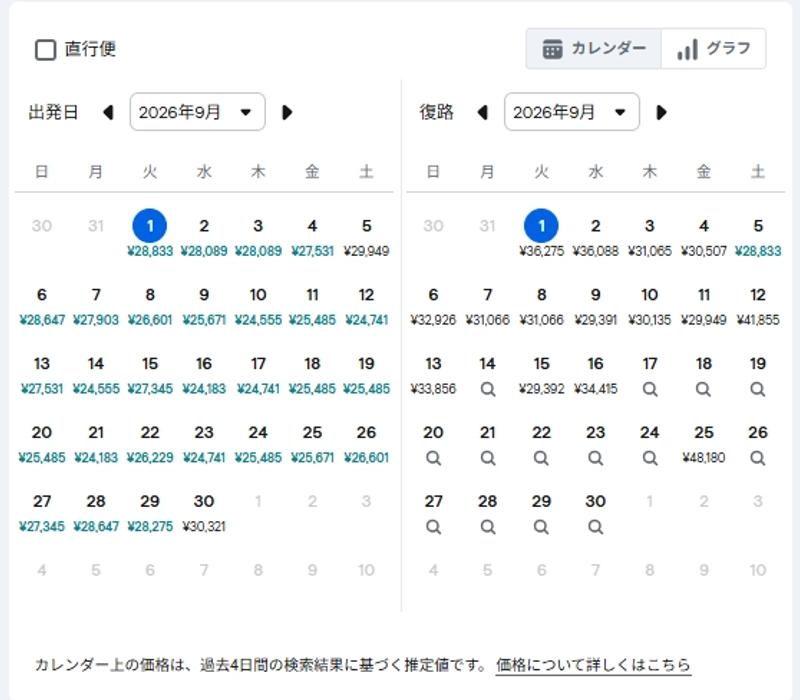Image resolution: width=800 pixels, height=700 pixels.
Task: Search prices for return date 17
Action: click(x=650, y=389)
